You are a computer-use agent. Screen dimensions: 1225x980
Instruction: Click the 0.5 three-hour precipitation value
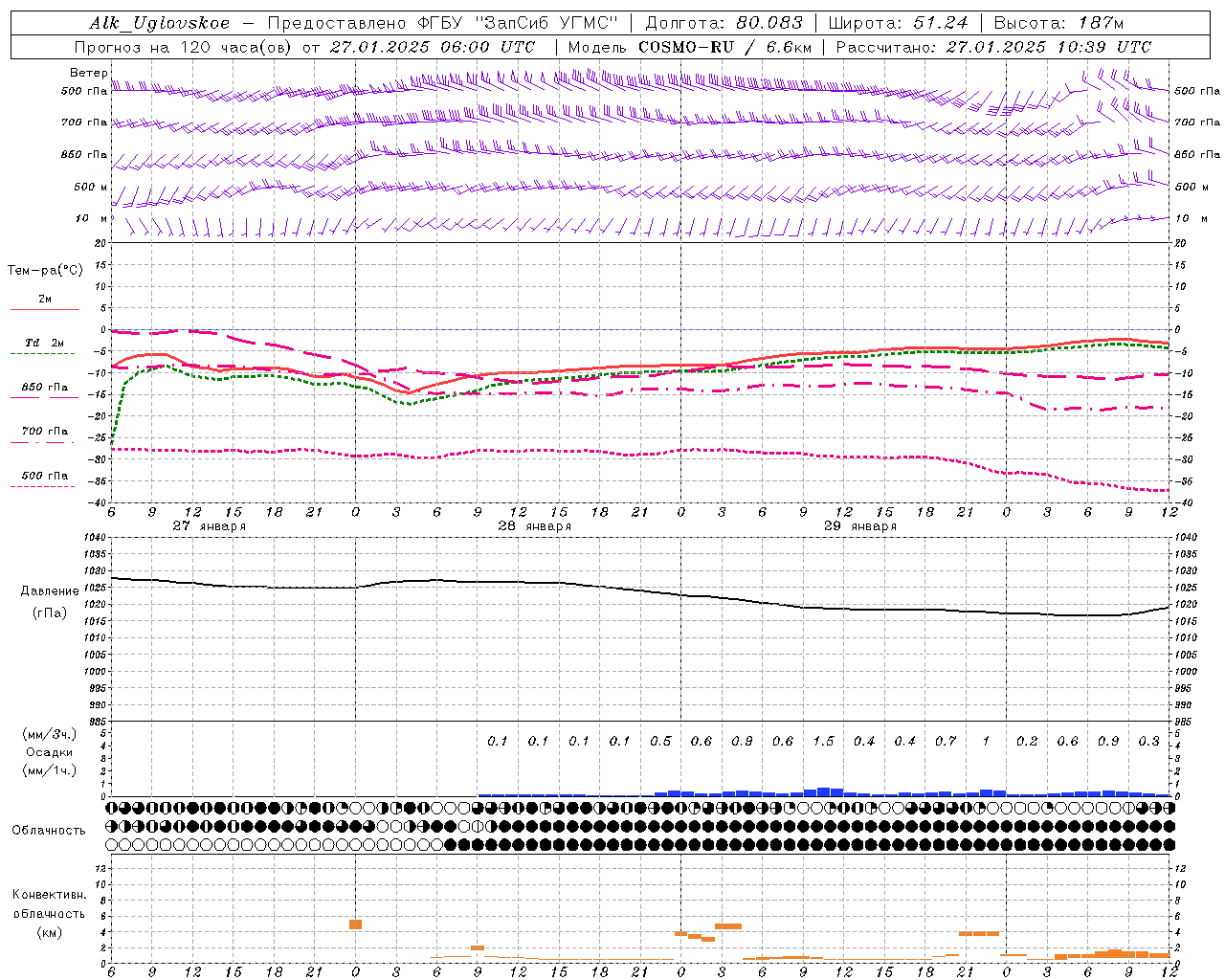(x=660, y=742)
